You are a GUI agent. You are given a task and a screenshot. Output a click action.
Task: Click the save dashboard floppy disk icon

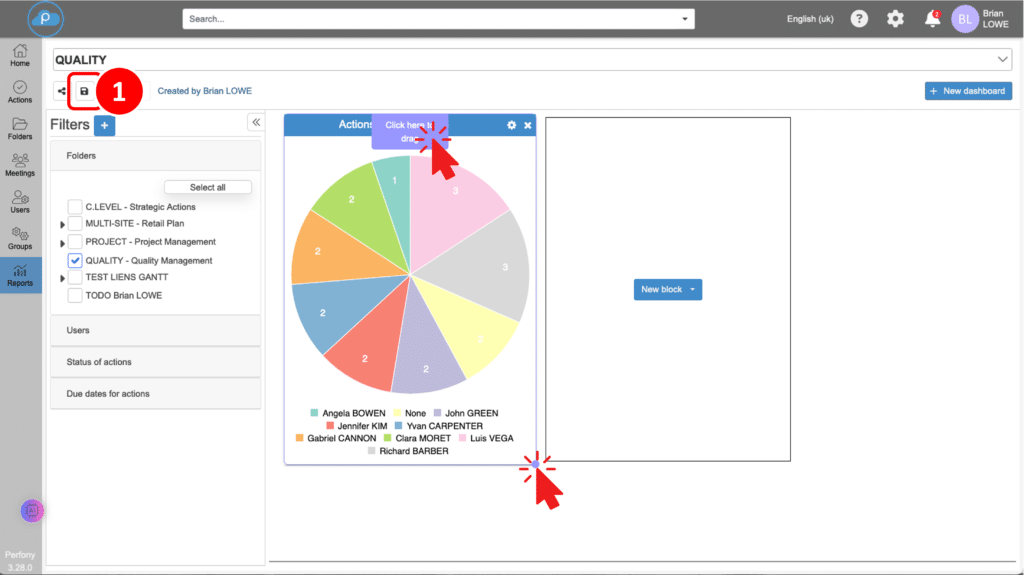pos(84,91)
